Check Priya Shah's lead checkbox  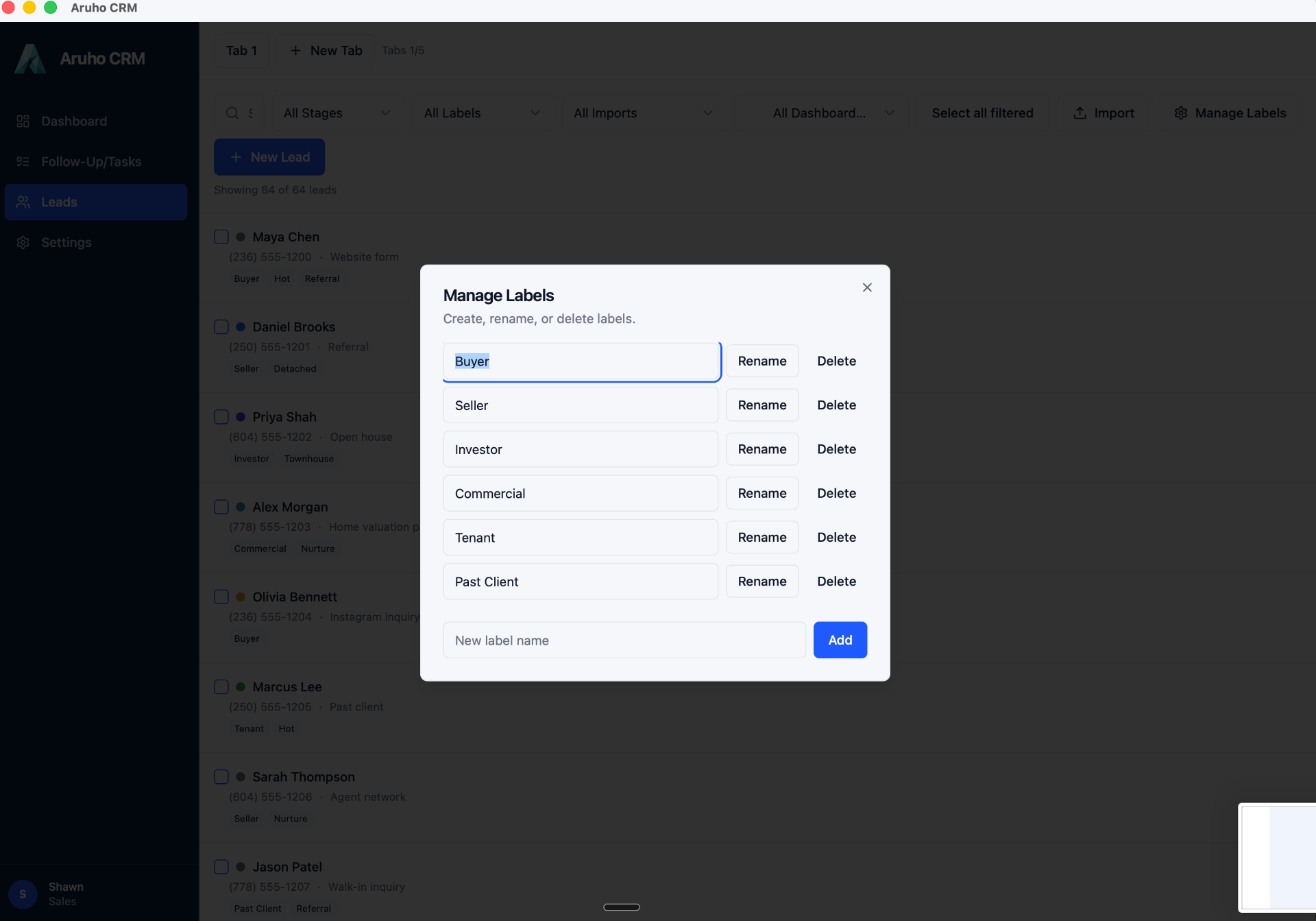click(x=221, y=417)
